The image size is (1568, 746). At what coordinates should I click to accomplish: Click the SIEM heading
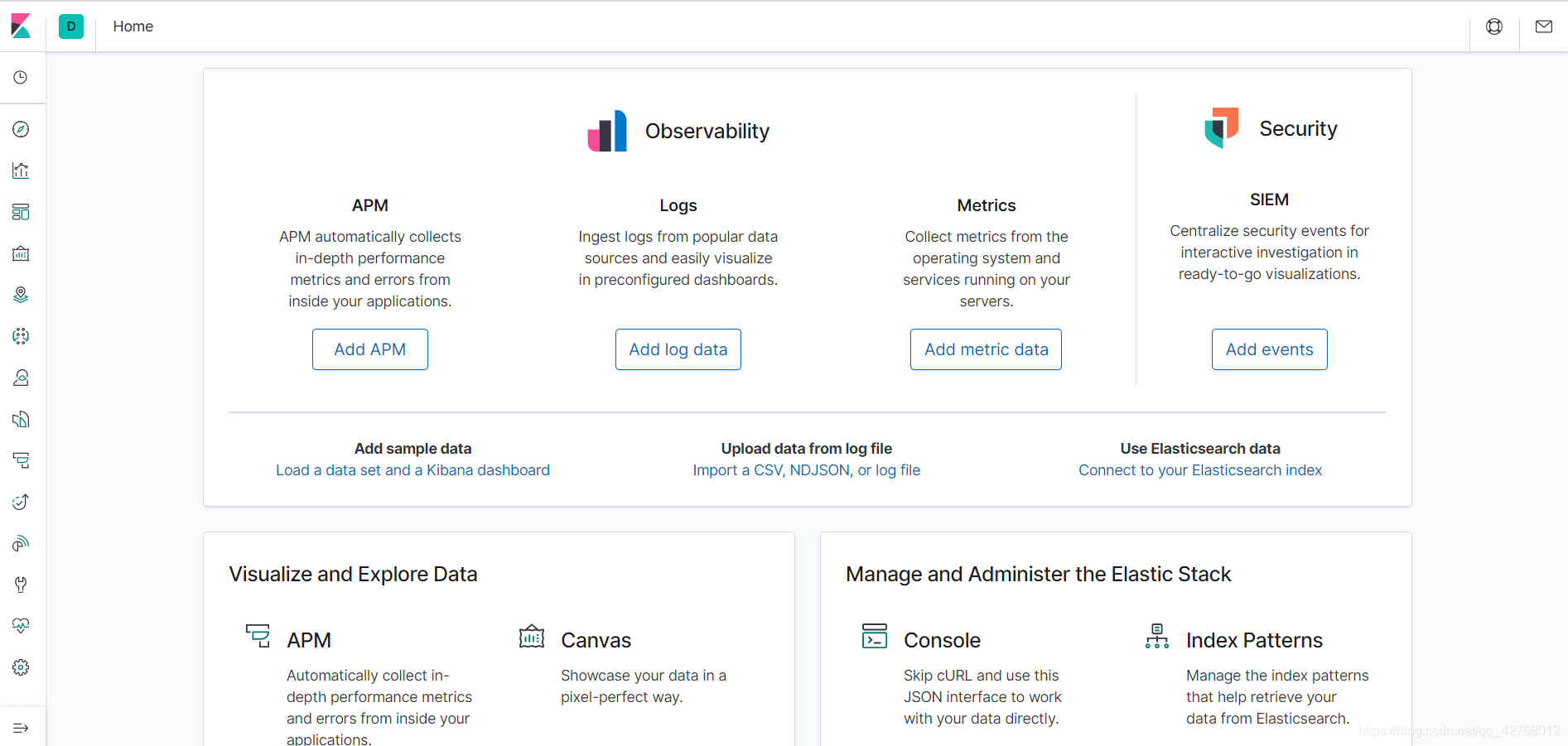point(1269,200)
